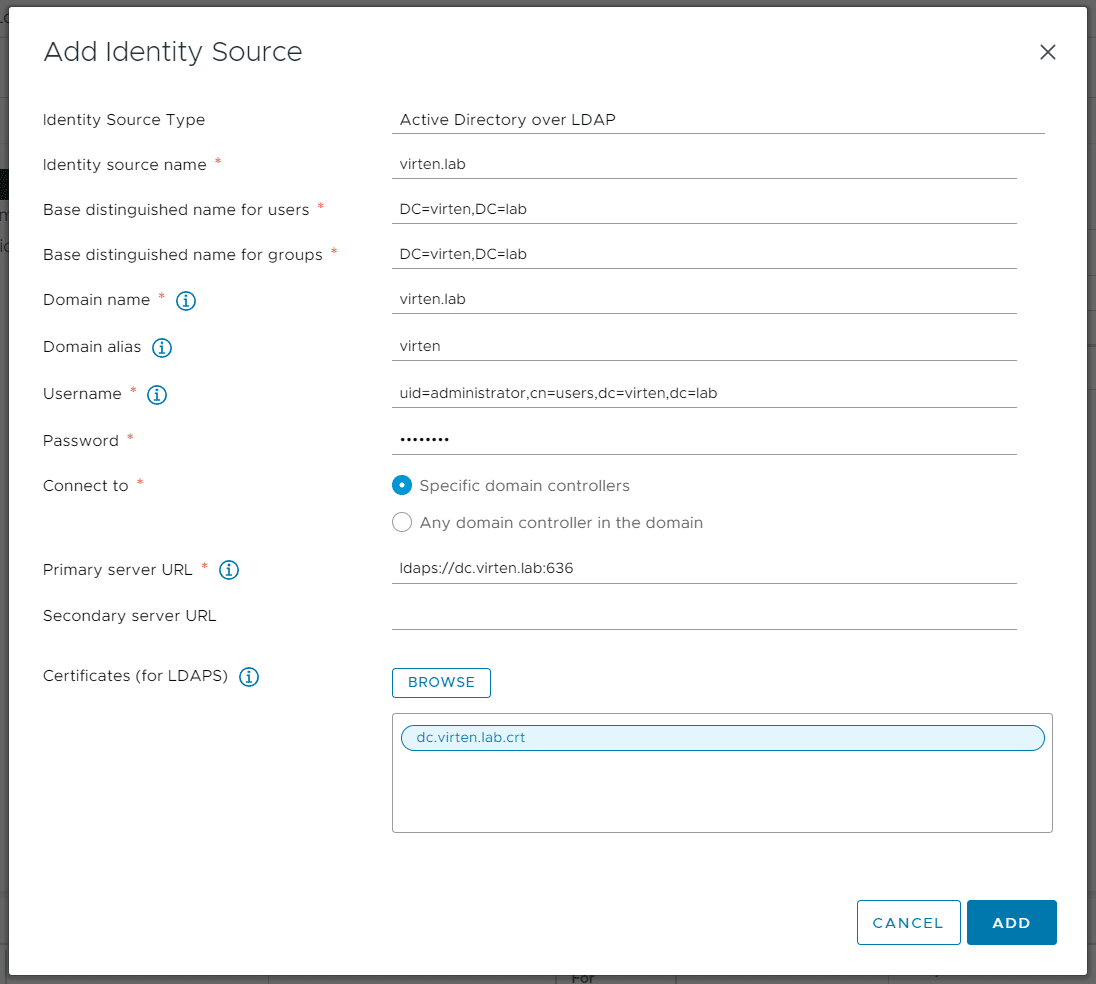
Task: Choose Any domain controller in the domain
Action: coord(402,522)
